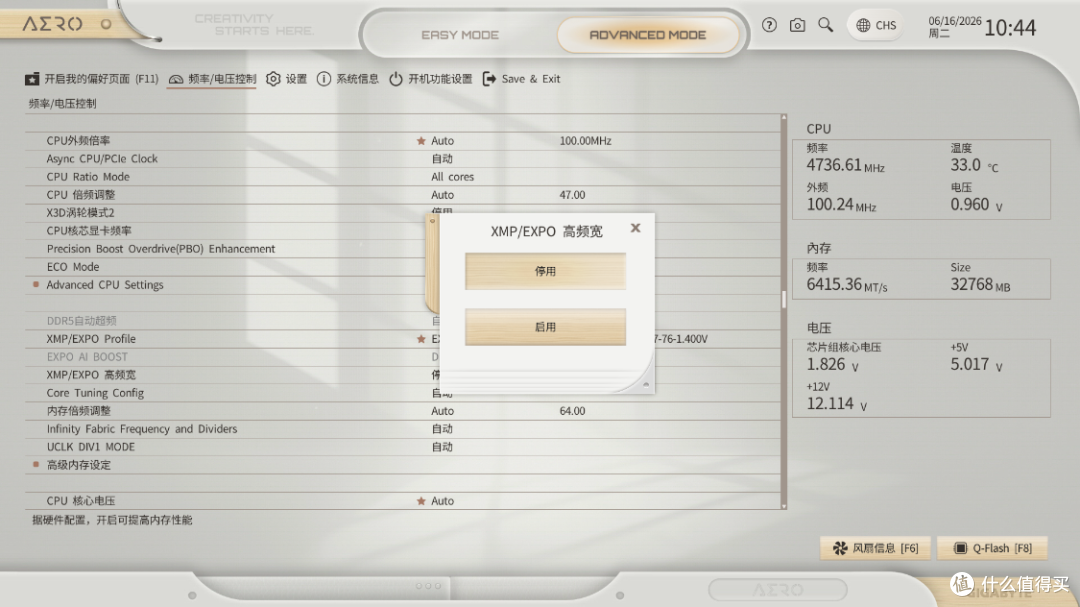Open the 系统信息 system info tab
Screen dimensions: 1080x607
pyautogui.click(x=348, y=79)
